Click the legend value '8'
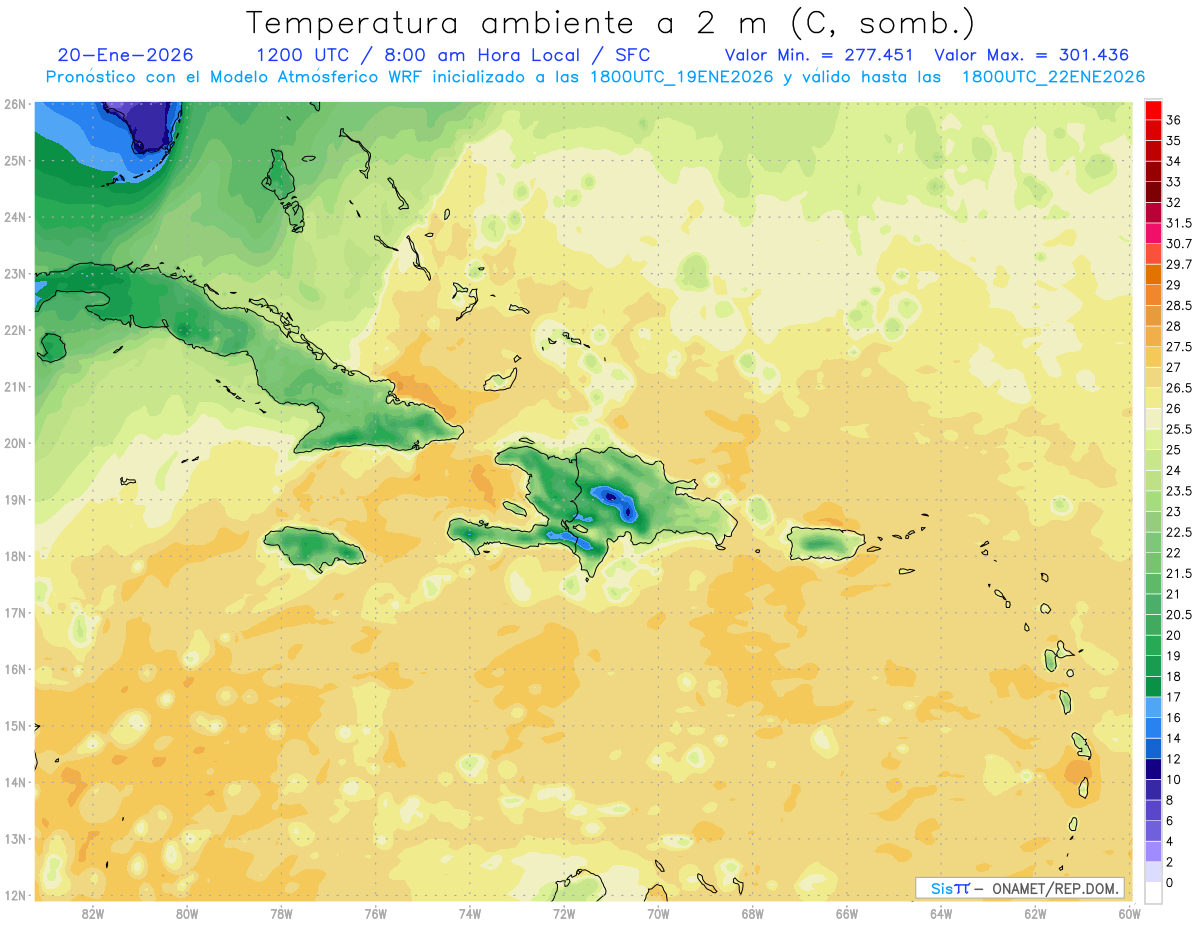1200x927 pixels. 1170,800
